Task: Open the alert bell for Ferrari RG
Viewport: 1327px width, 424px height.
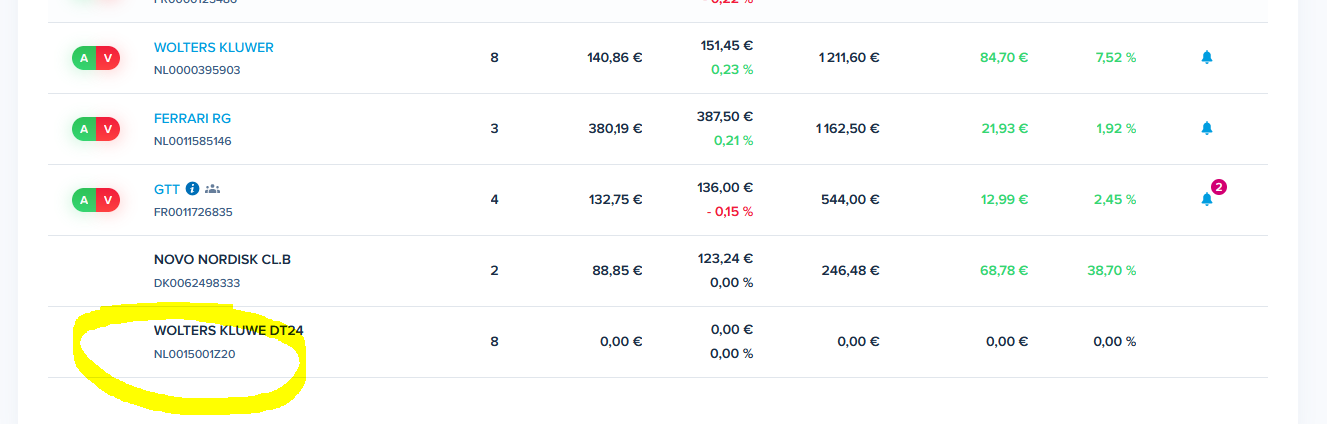Action: (1206, 129)
